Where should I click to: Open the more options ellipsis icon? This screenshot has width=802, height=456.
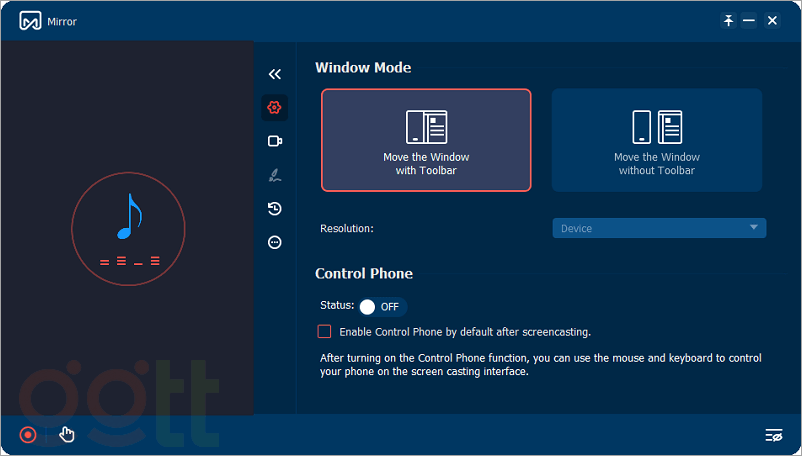275,242
